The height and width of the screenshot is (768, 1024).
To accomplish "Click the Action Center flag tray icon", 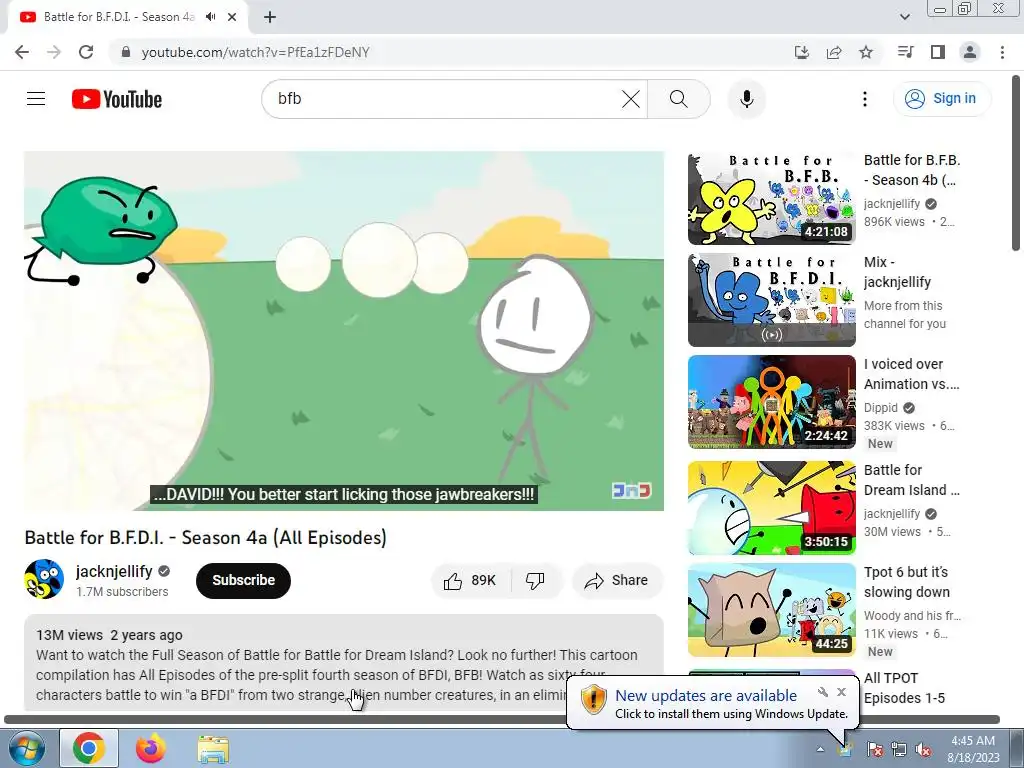I will point(875,749).
